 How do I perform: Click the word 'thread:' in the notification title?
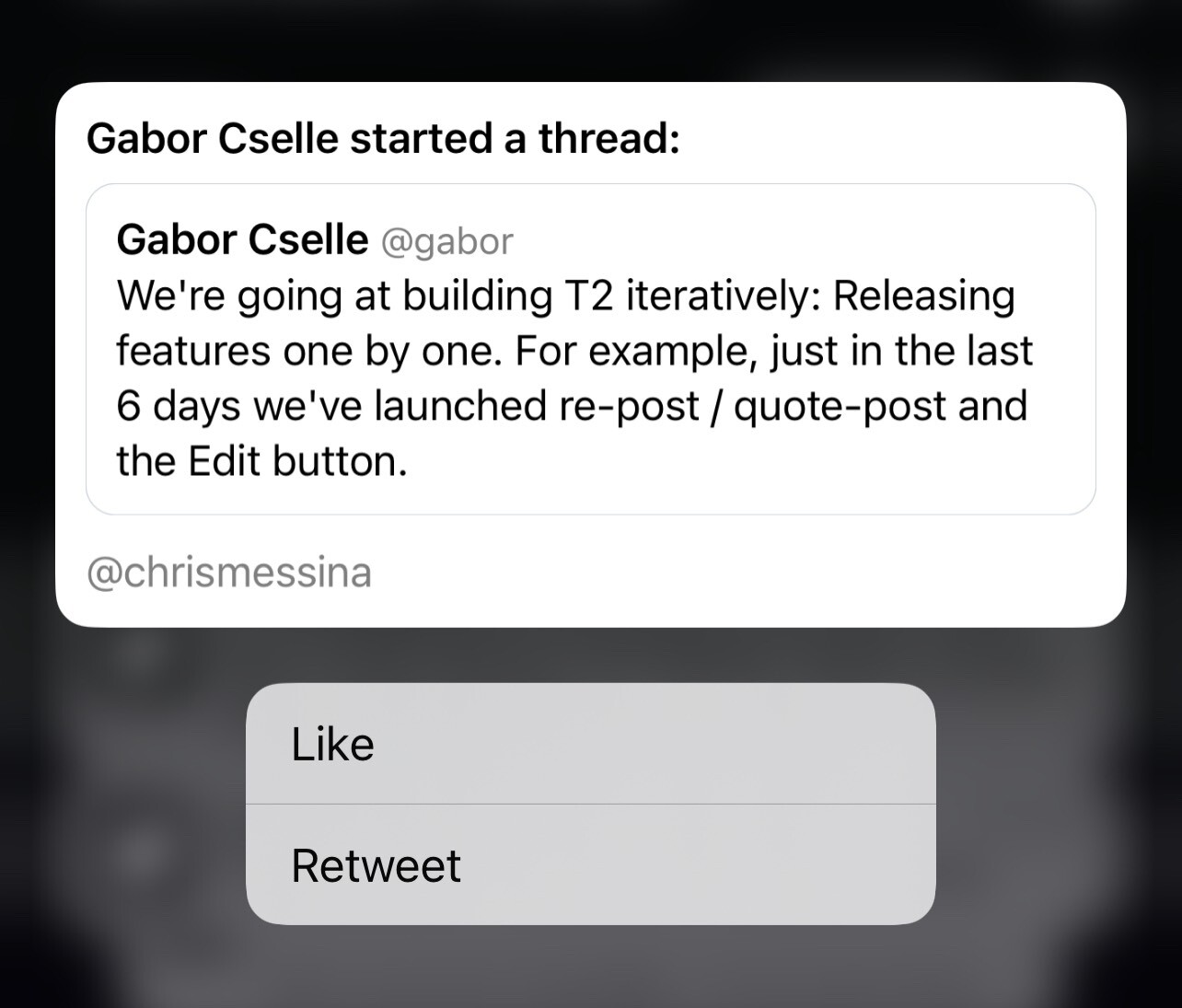coord(609,139)
